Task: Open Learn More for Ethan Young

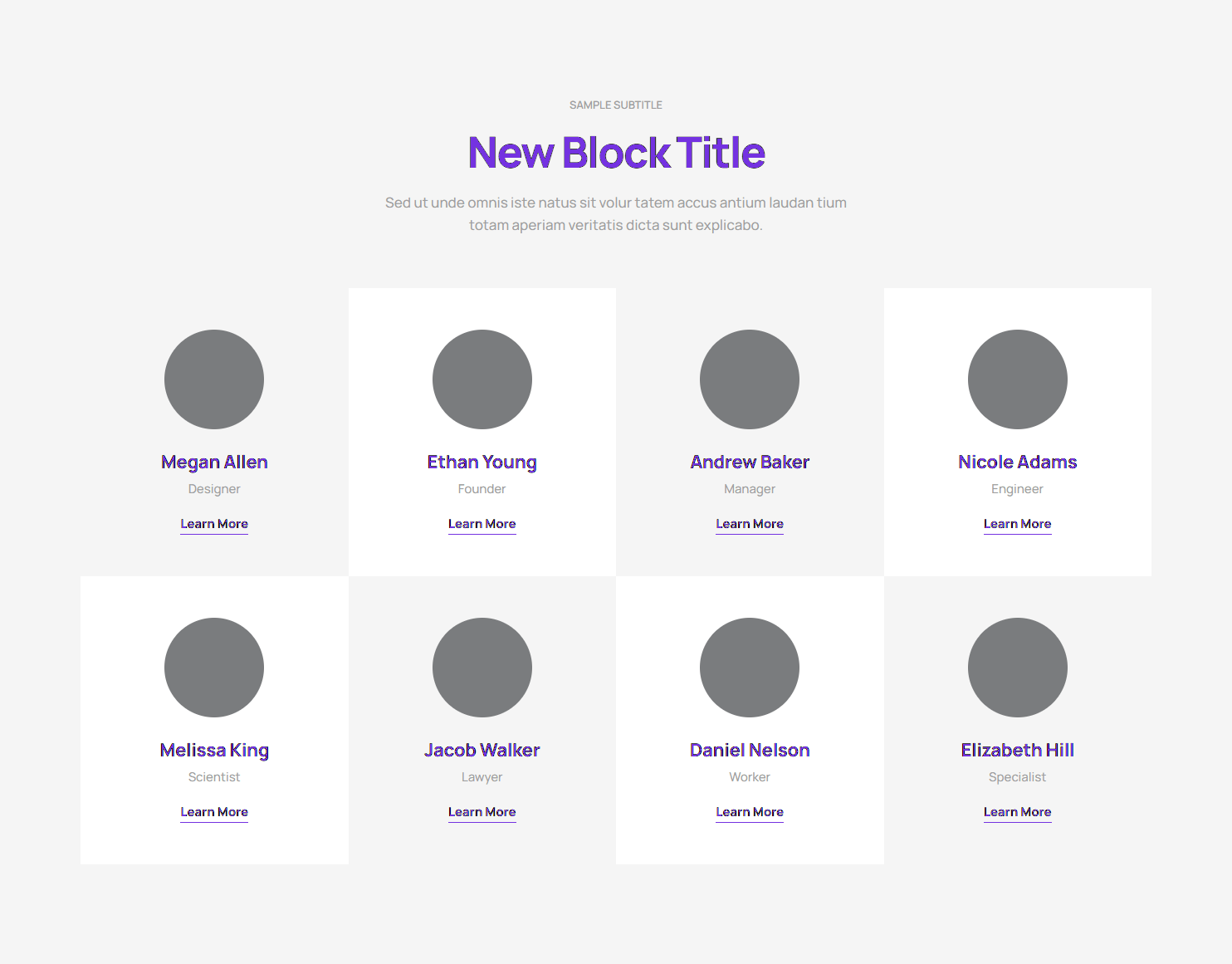Action: point(482,524)
